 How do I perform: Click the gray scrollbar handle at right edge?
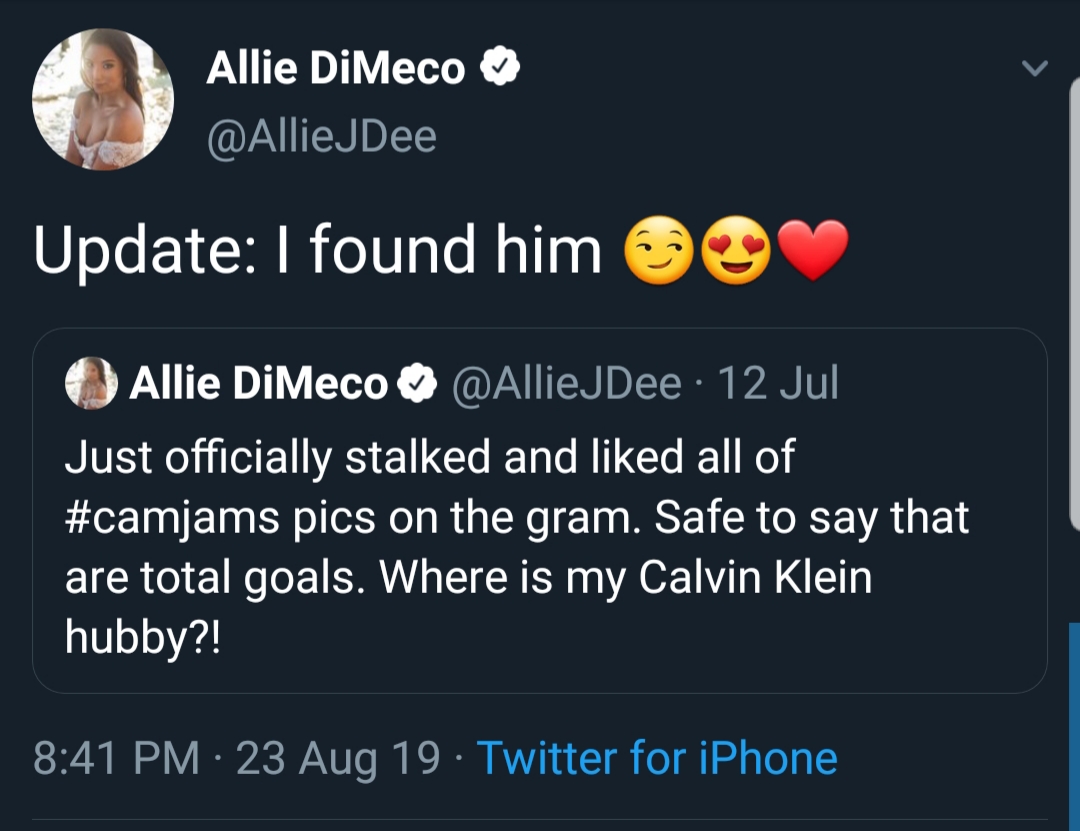click(1074, 303)
